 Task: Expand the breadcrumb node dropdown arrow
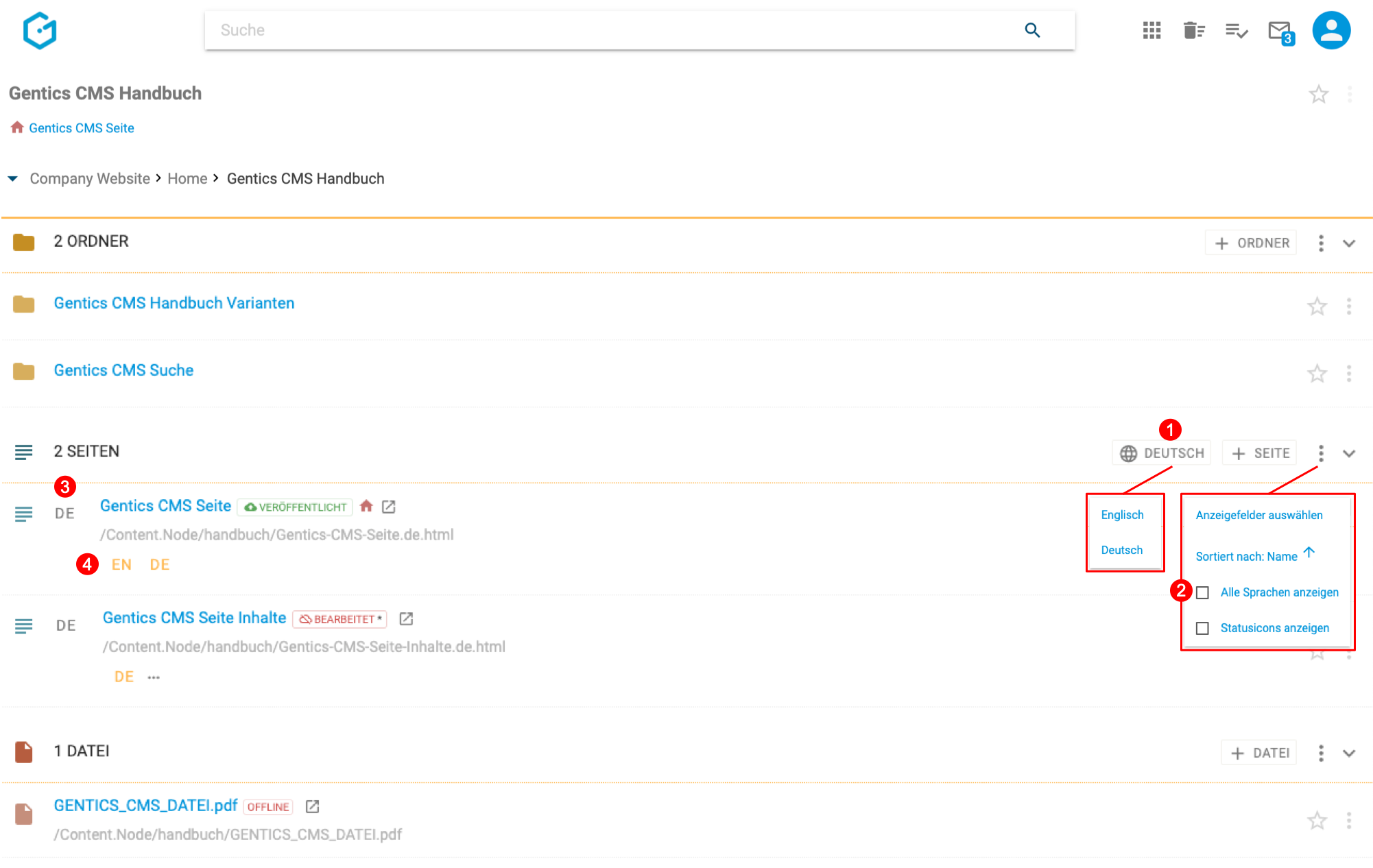(x=13, y=178)
